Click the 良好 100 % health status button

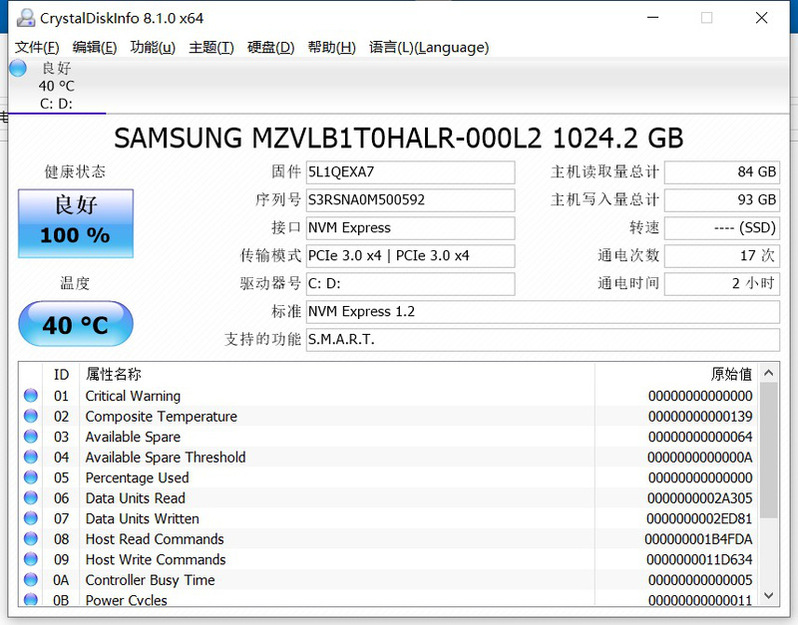pos(76,223)
